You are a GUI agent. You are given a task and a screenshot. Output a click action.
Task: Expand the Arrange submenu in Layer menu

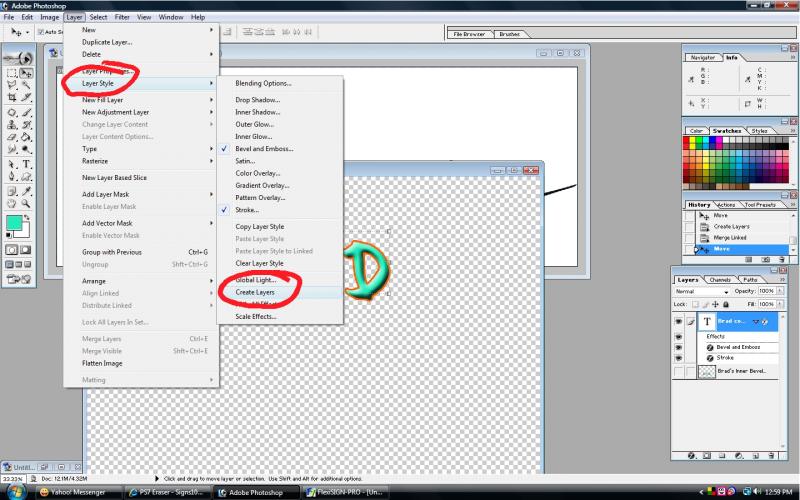pyautogui.click(x=141, y=281)
